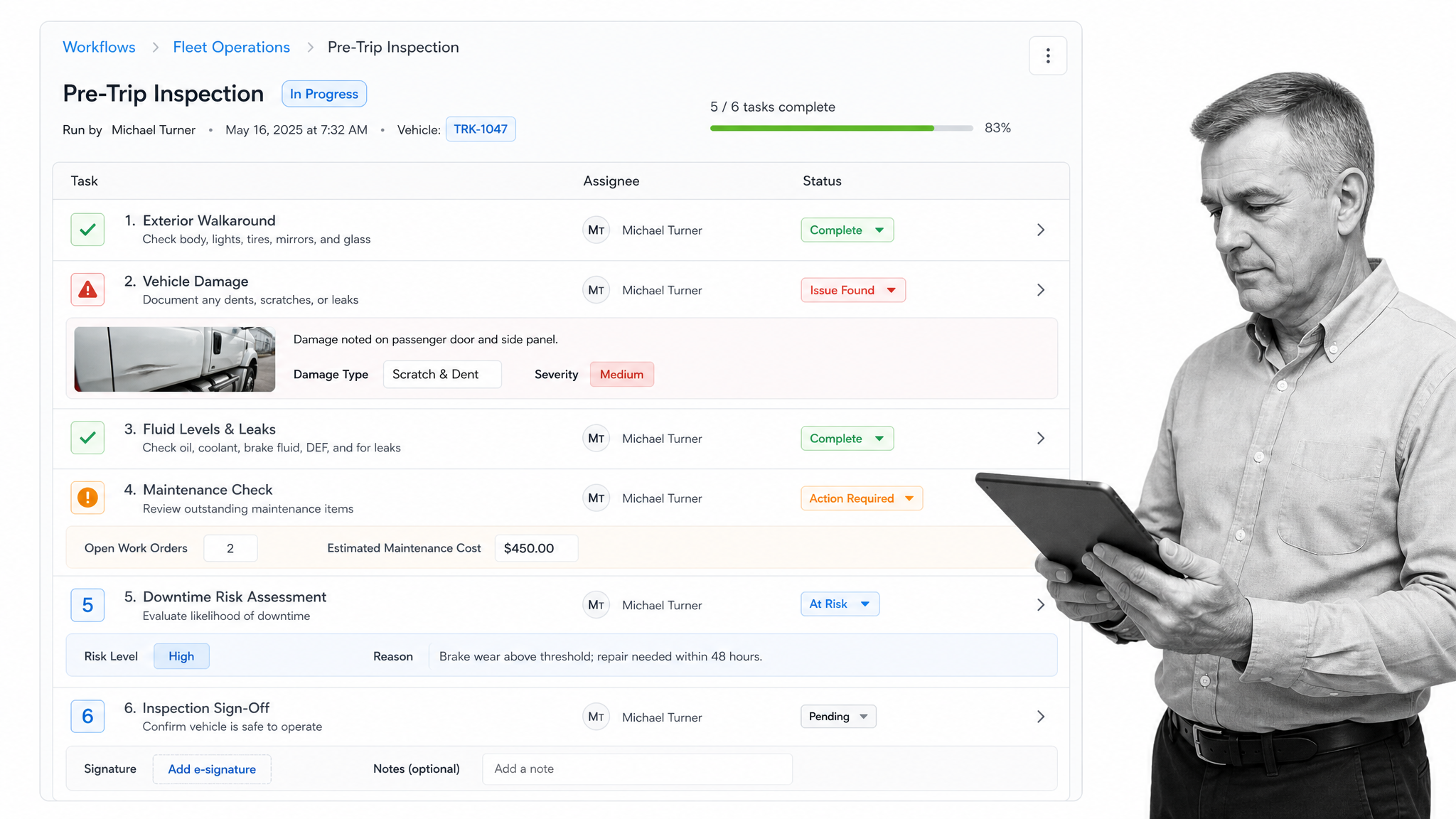
Task: Click step 6 number badge for Inspection Sign-Off
Action: point(87,716)
